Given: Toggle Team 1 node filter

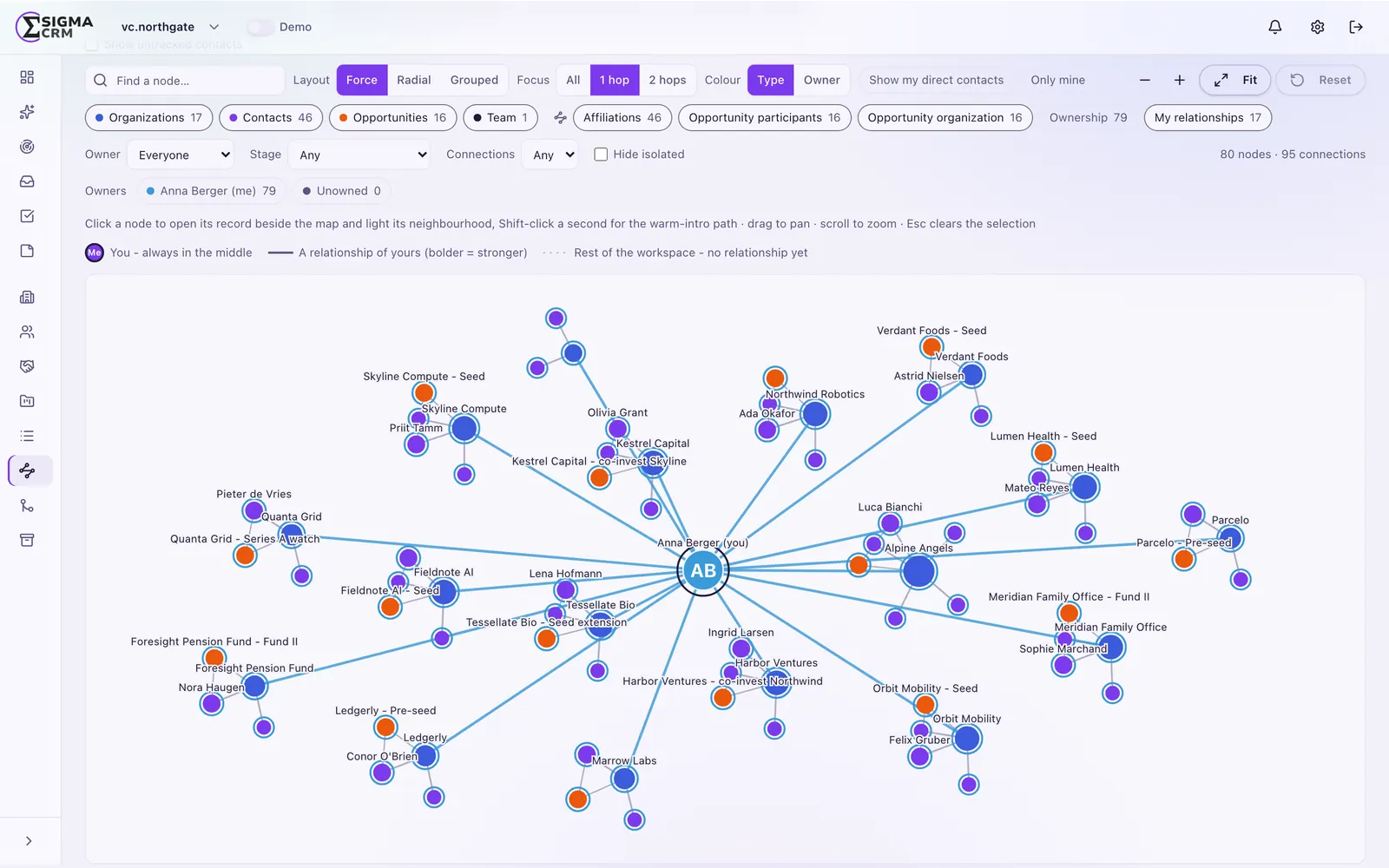Looking at the screenshot, I should 501,117.
